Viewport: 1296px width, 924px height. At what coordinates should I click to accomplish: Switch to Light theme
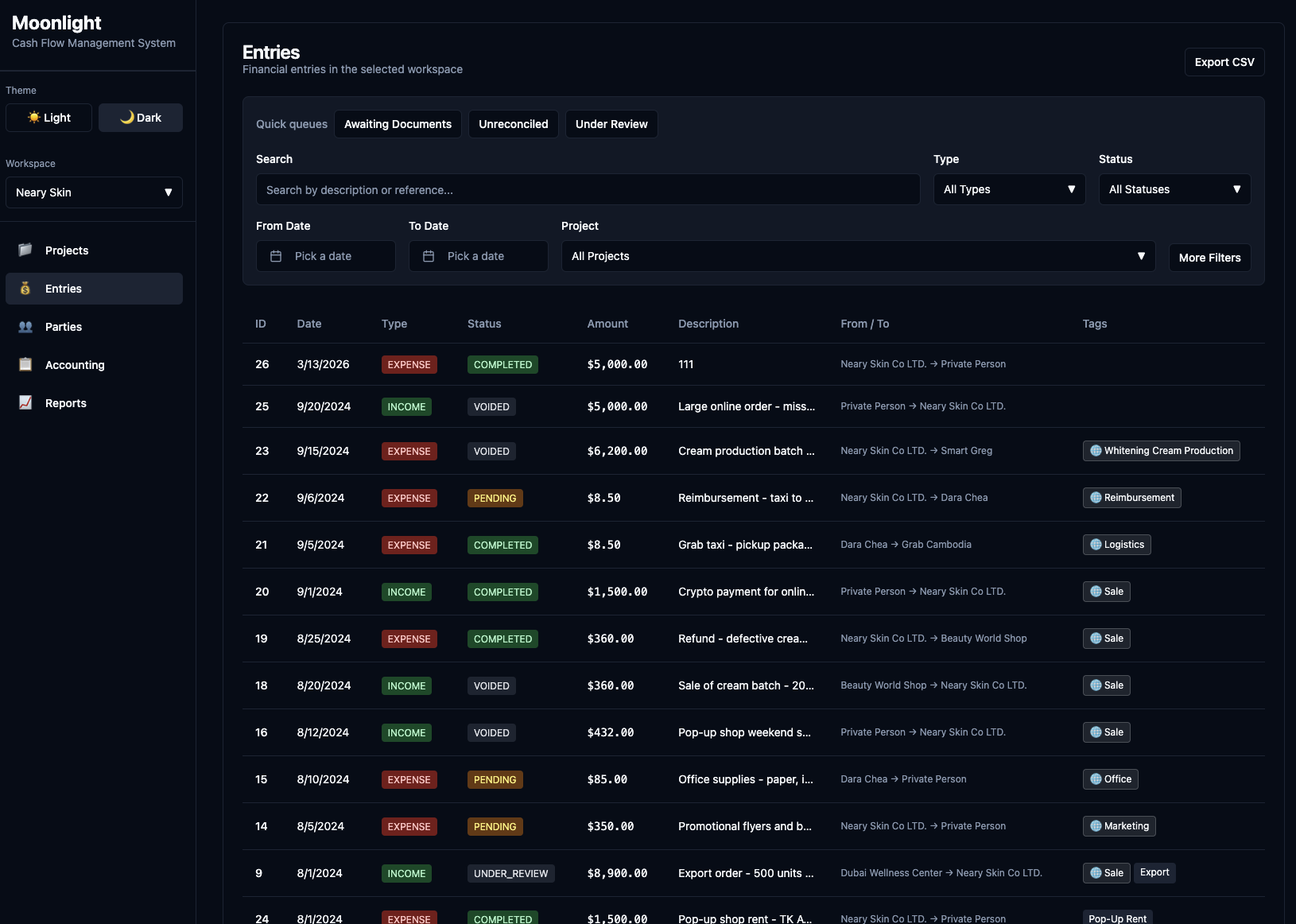tap(49, 118)
